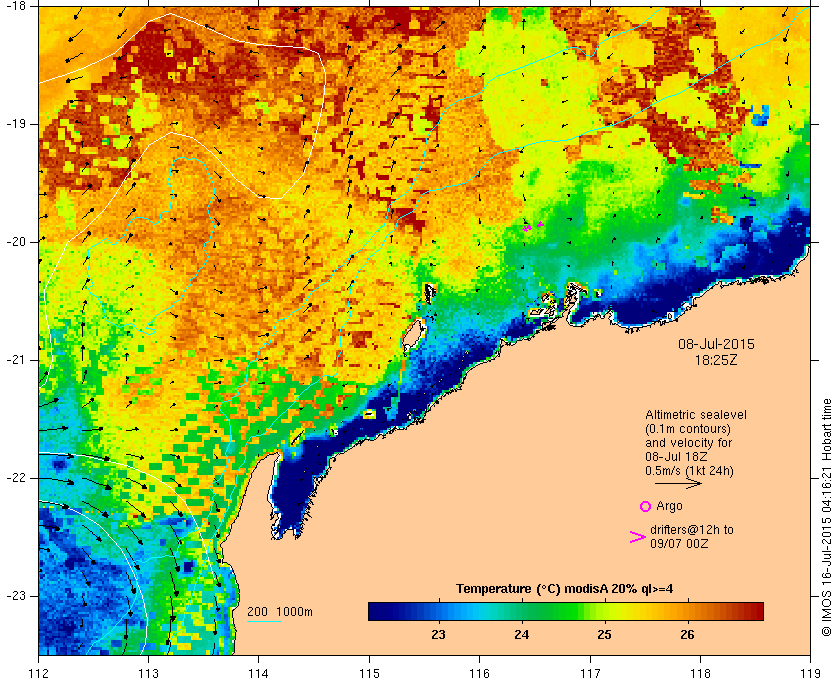Click the colorbar tick label 23
The height and width of the screenshot is (680, 840).
point(438,635)
